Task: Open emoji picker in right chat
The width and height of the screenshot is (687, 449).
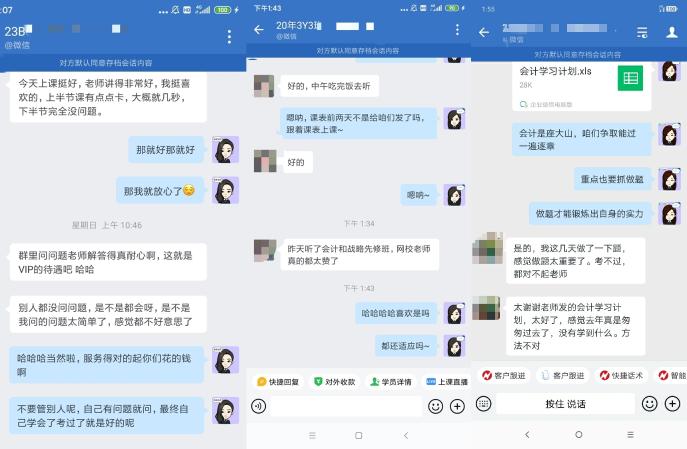Action: [649, 403]
